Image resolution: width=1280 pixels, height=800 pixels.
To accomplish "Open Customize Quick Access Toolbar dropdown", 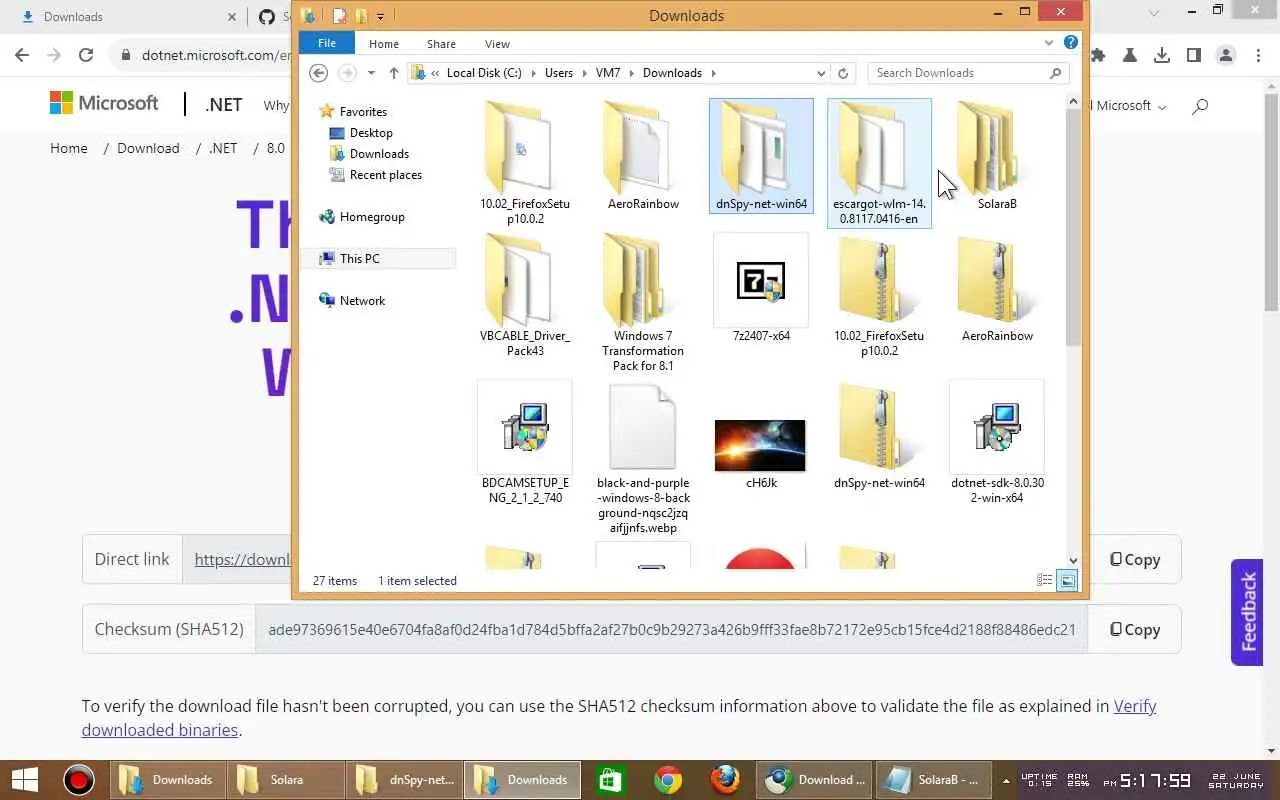I will click(381, 16).
